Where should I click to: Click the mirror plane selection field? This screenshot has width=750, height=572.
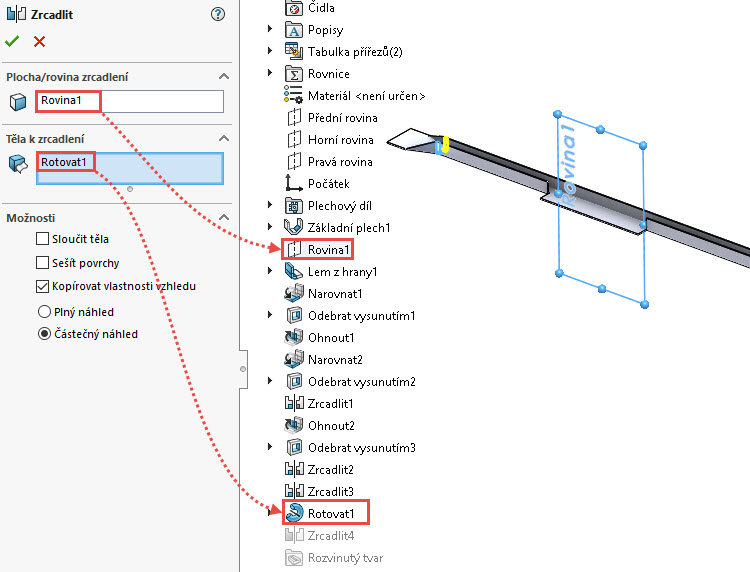coord(130,101)
